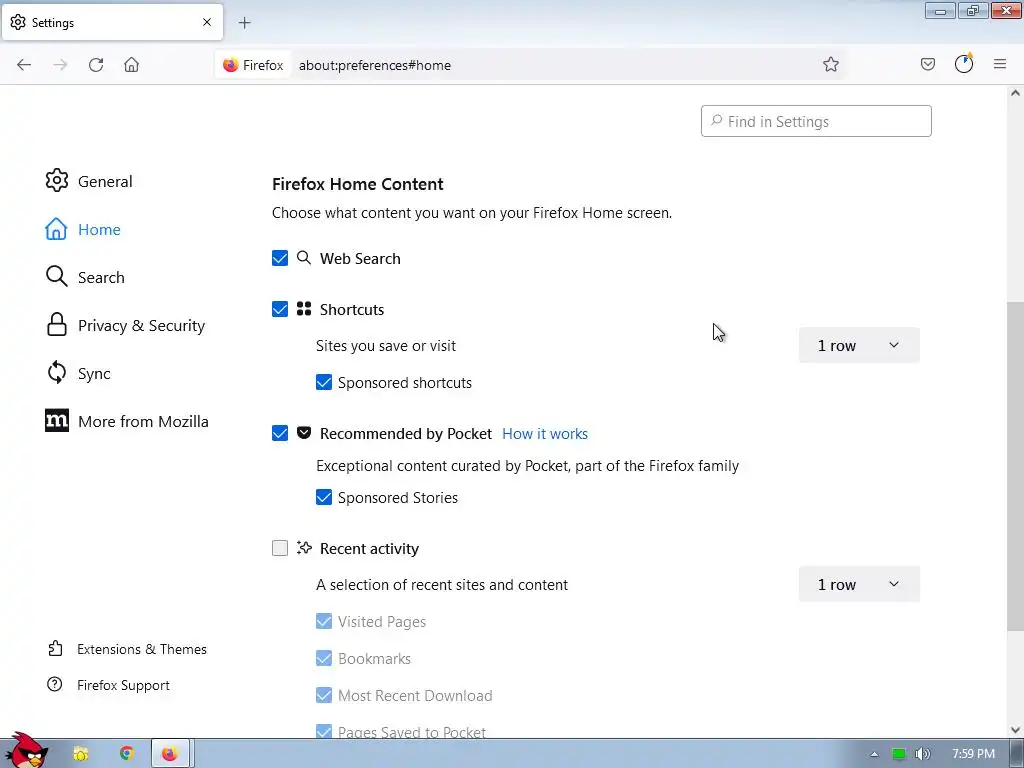Bookmark this page with the star icon
Screen dimensions: 1024x768
[831, 64]
